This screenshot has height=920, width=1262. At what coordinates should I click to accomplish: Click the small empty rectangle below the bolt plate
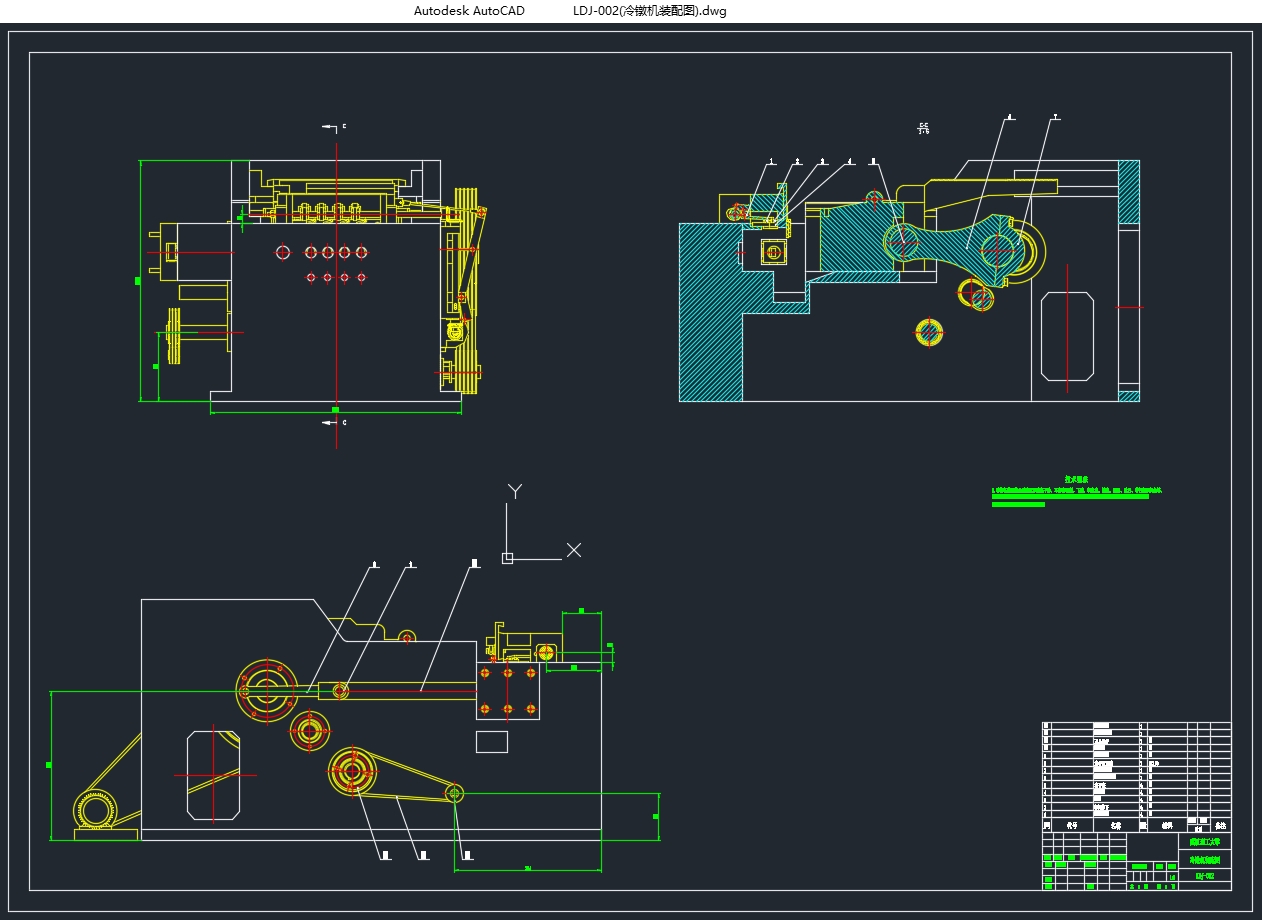click(x=491, y=742)
